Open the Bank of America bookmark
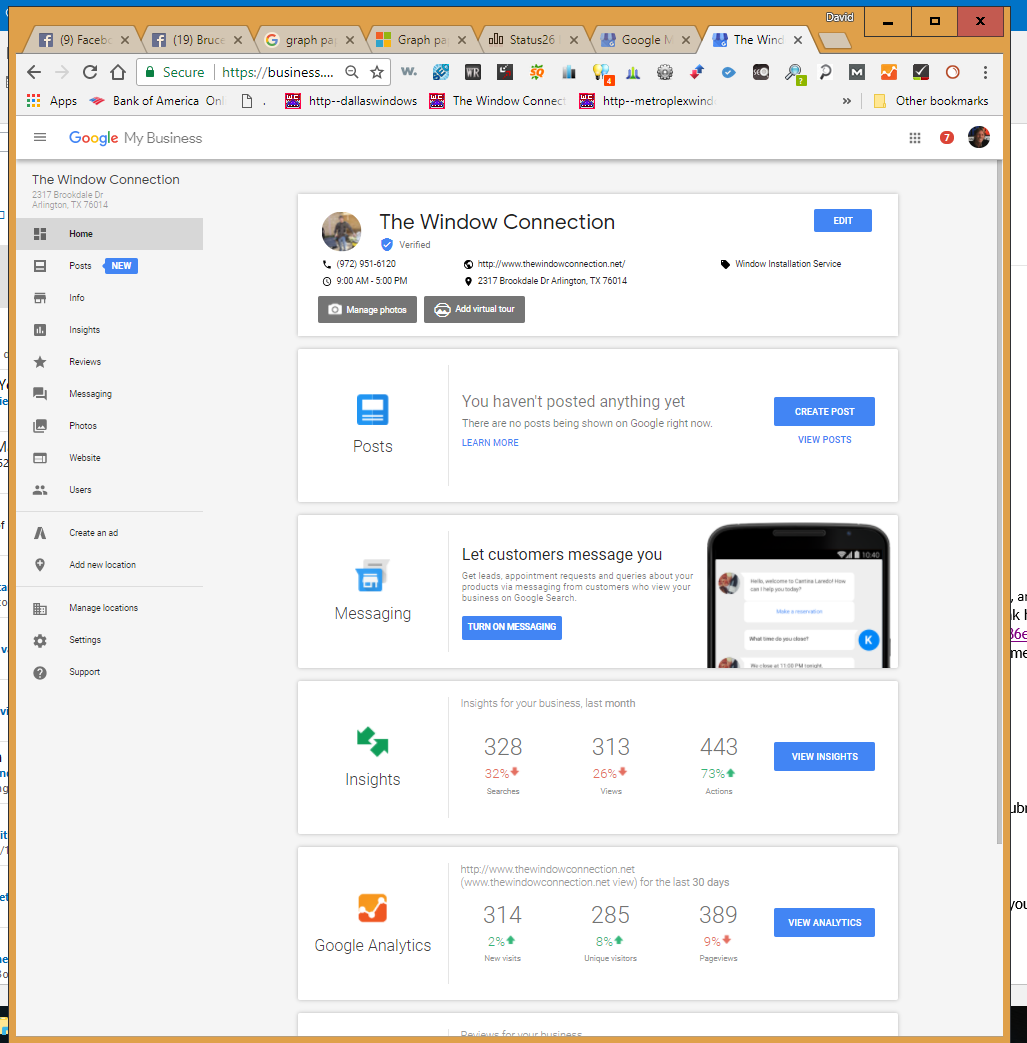 [157, 100]
